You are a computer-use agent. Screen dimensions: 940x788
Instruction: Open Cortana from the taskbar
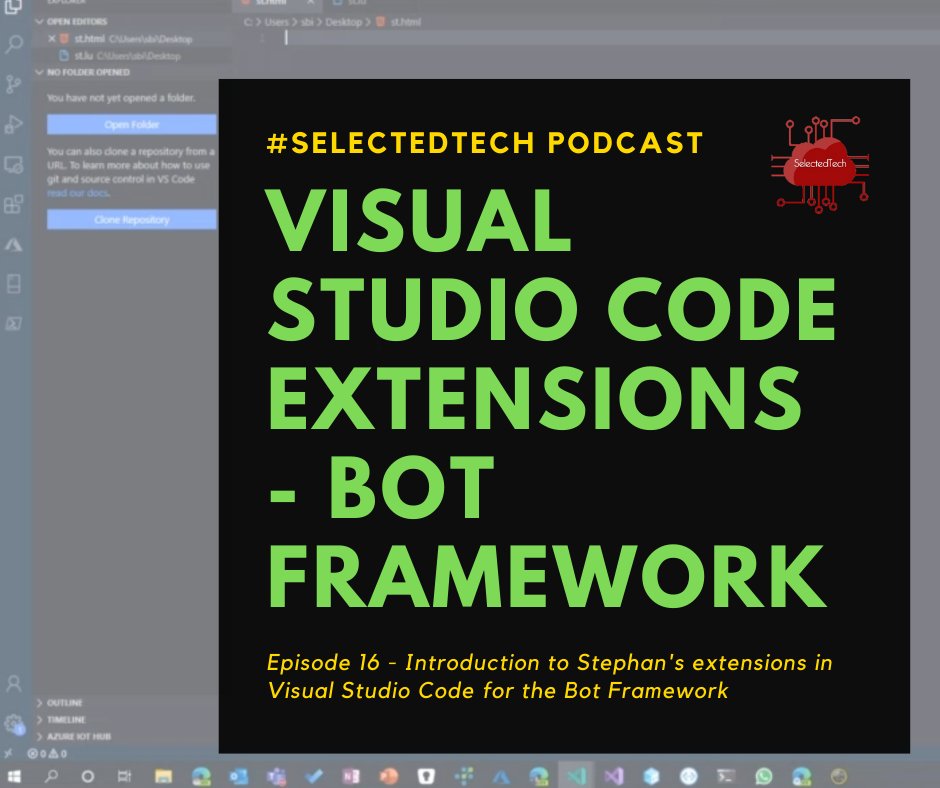(x=88, y=776)
